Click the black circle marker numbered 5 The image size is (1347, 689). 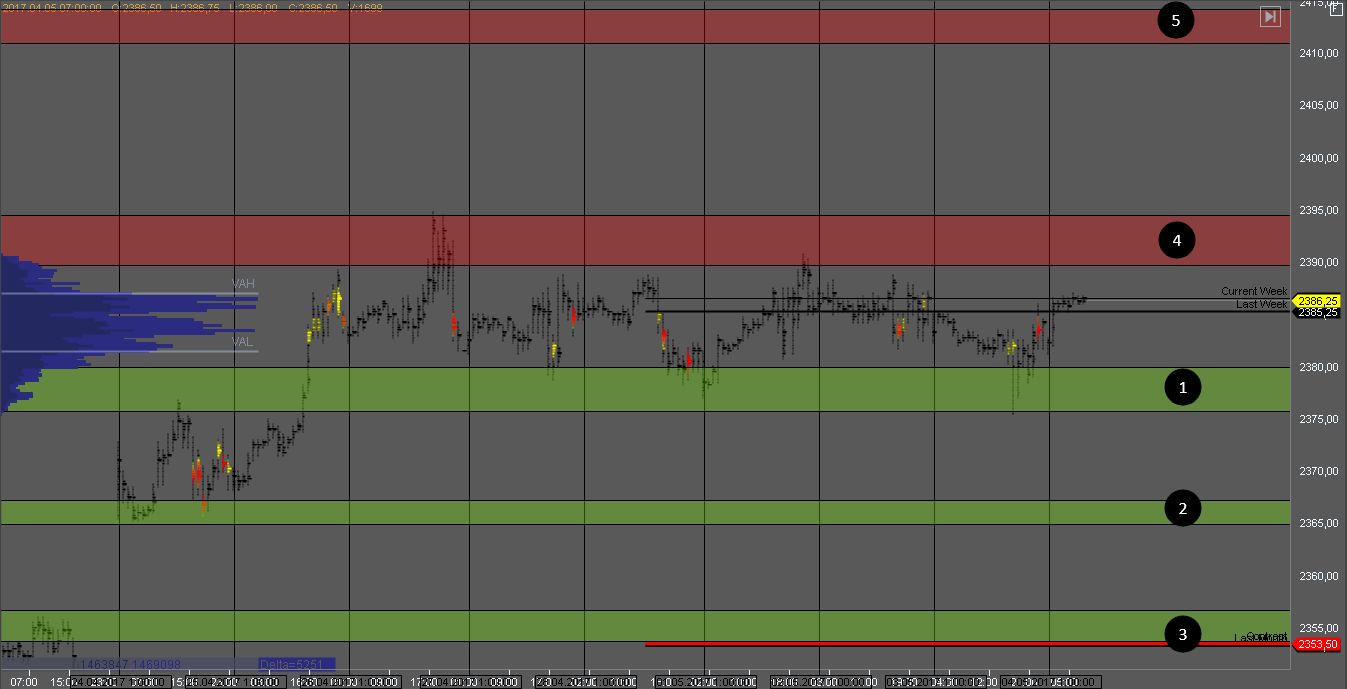point(1176,20)
